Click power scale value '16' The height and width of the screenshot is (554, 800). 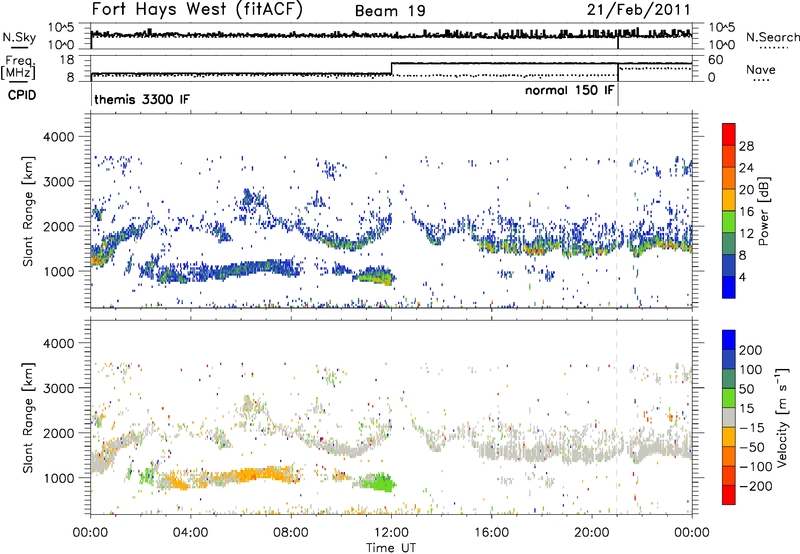click(x=746, y=212)
